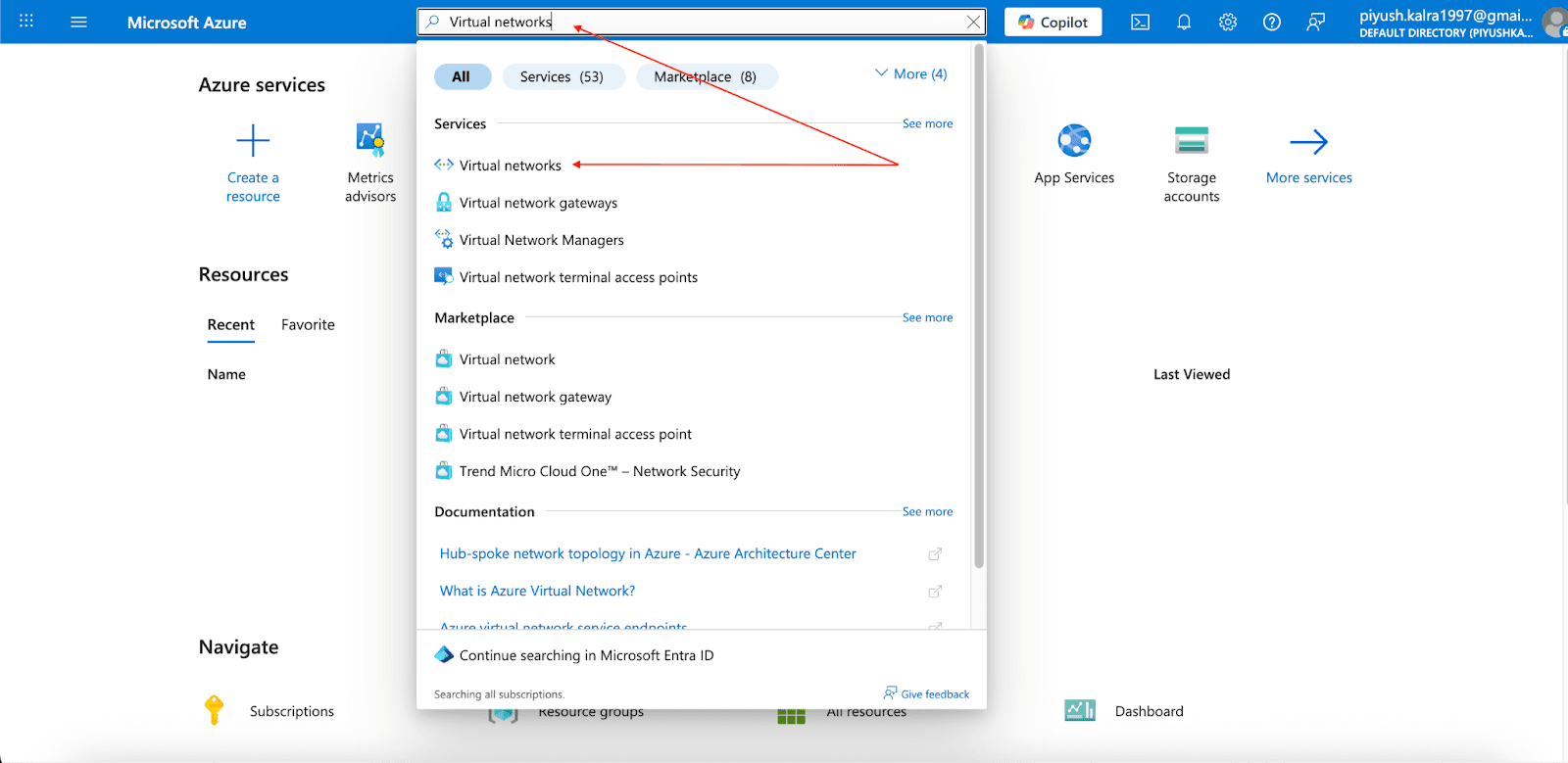This screenshot has width=1568, height=763.
Task: Click the Virtual network gateways service icon
Action: coord(444,202)
